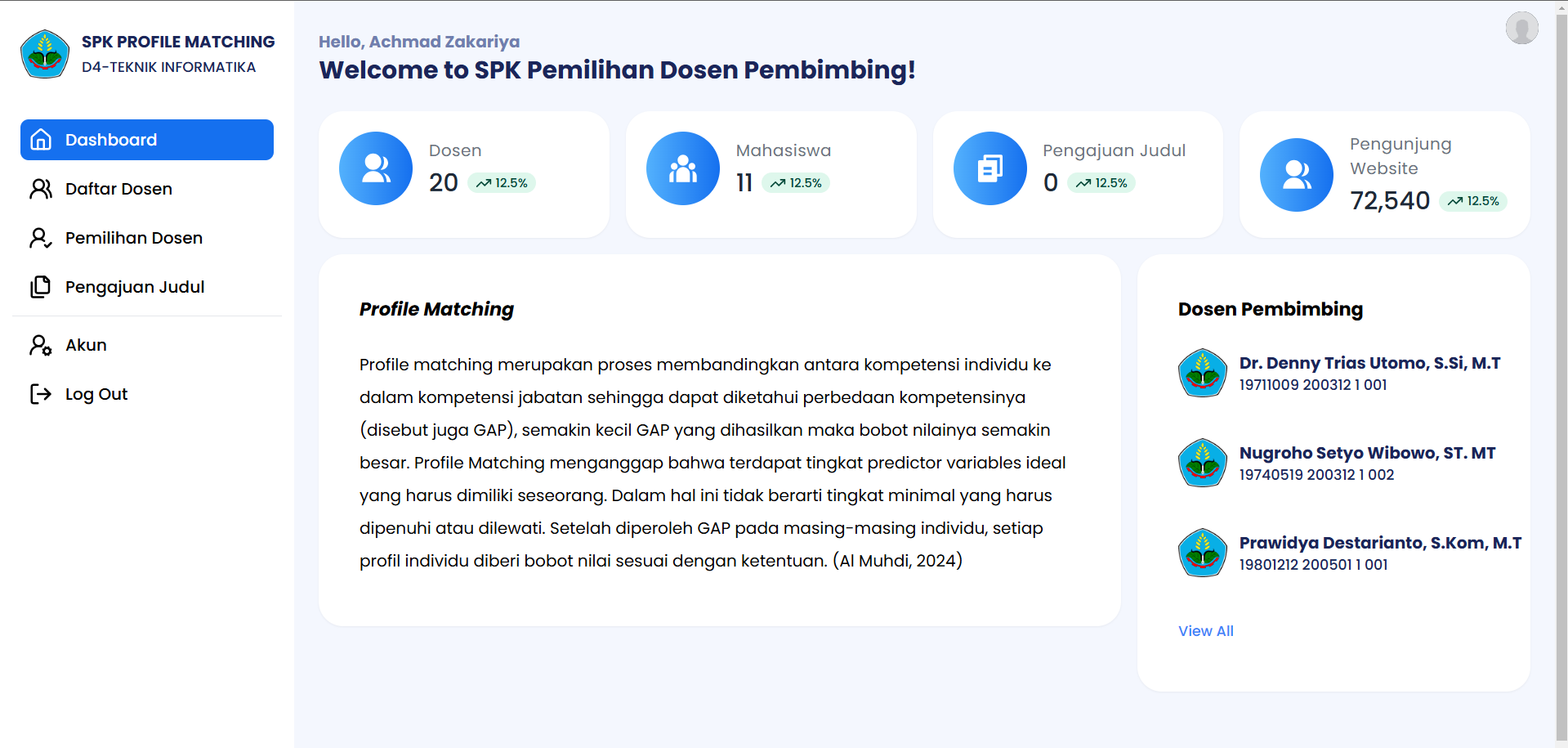Select Log Out in sidebar
The image size is (1568, 748).
pyautogui.click(x=147, y=394)
